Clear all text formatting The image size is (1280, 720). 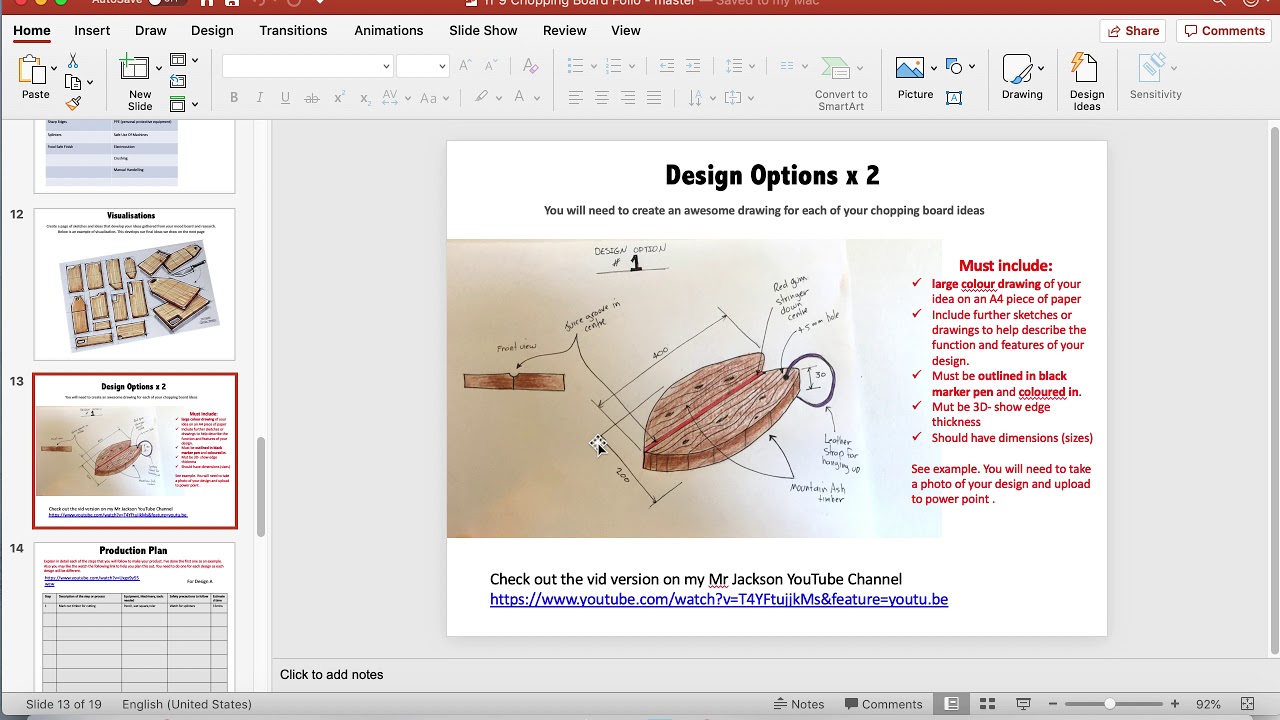531,66
